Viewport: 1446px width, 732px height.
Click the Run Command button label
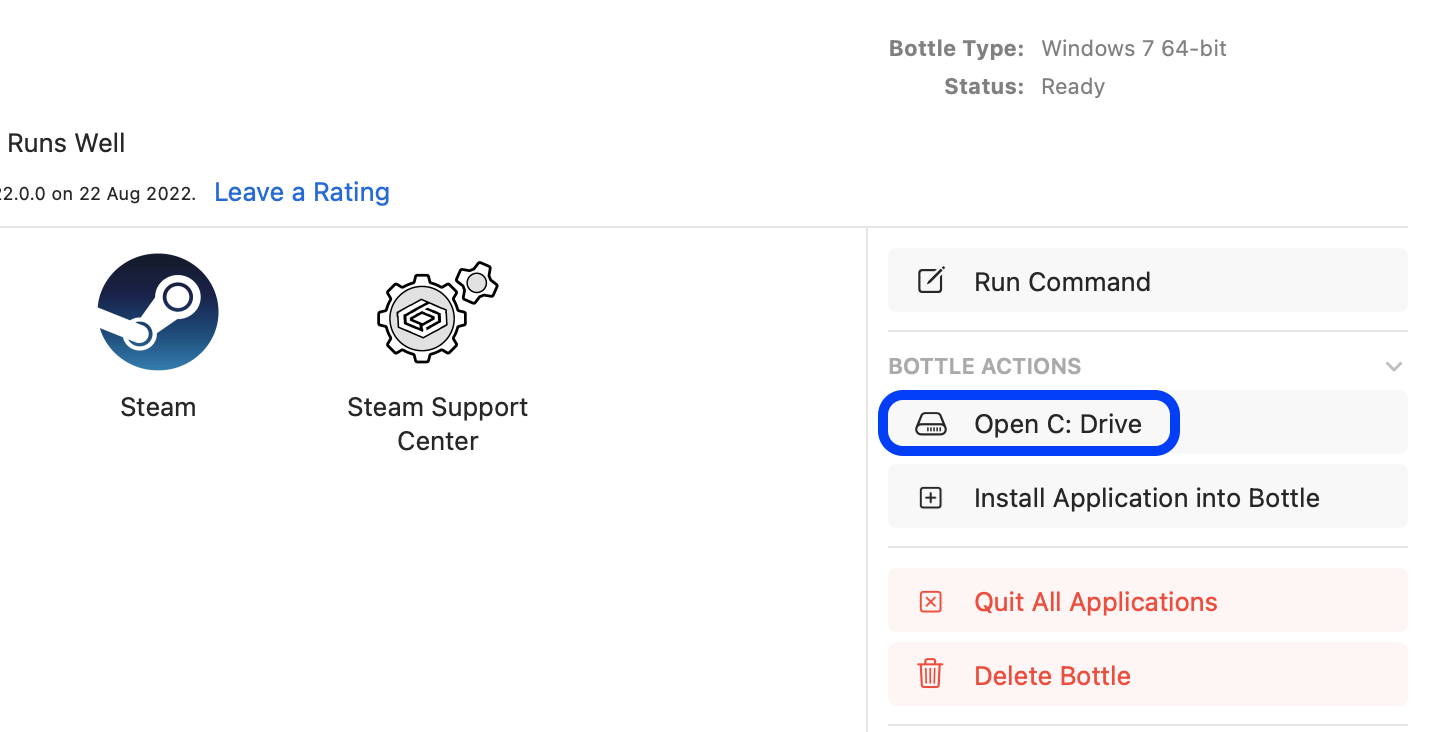coord(1062,282)
